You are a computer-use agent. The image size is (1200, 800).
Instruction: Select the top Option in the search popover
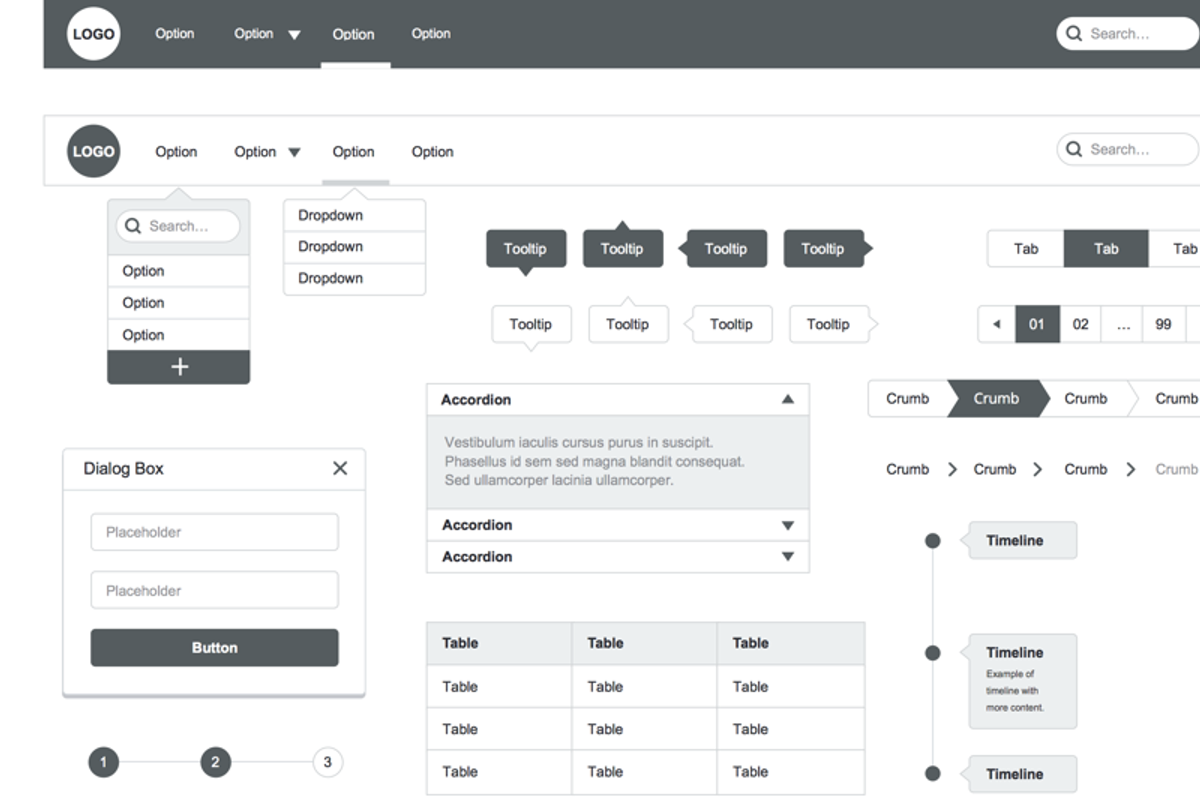coord(179,271)
